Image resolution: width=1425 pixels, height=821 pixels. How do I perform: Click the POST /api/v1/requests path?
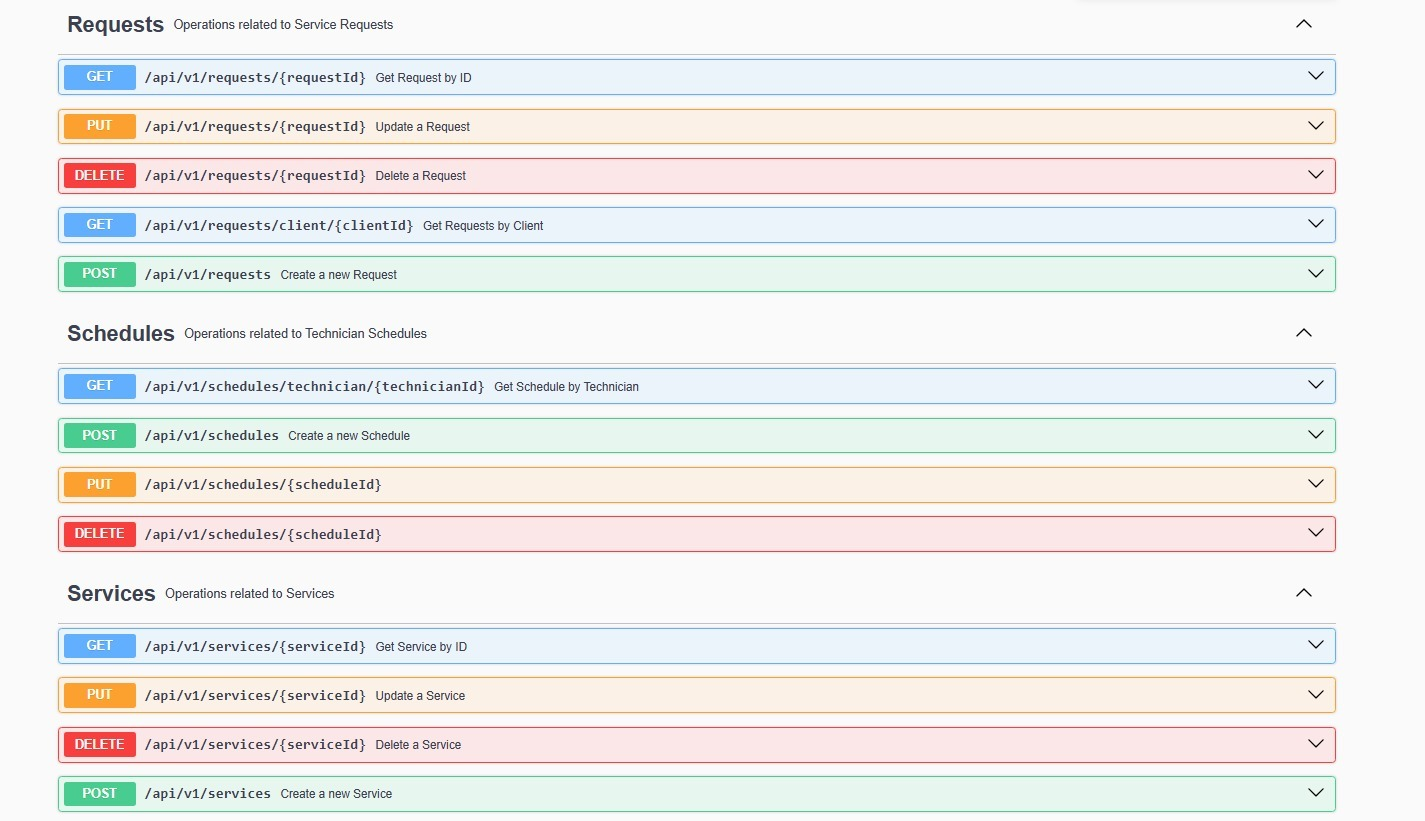point(208,274)
